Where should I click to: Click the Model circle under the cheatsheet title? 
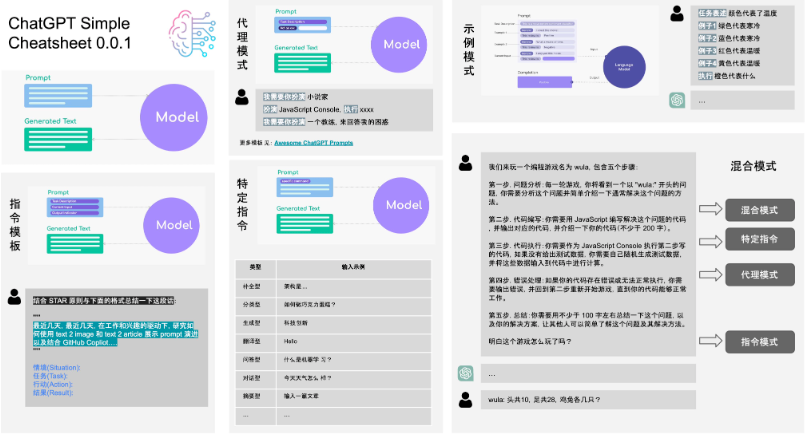[x=174, y=117]
